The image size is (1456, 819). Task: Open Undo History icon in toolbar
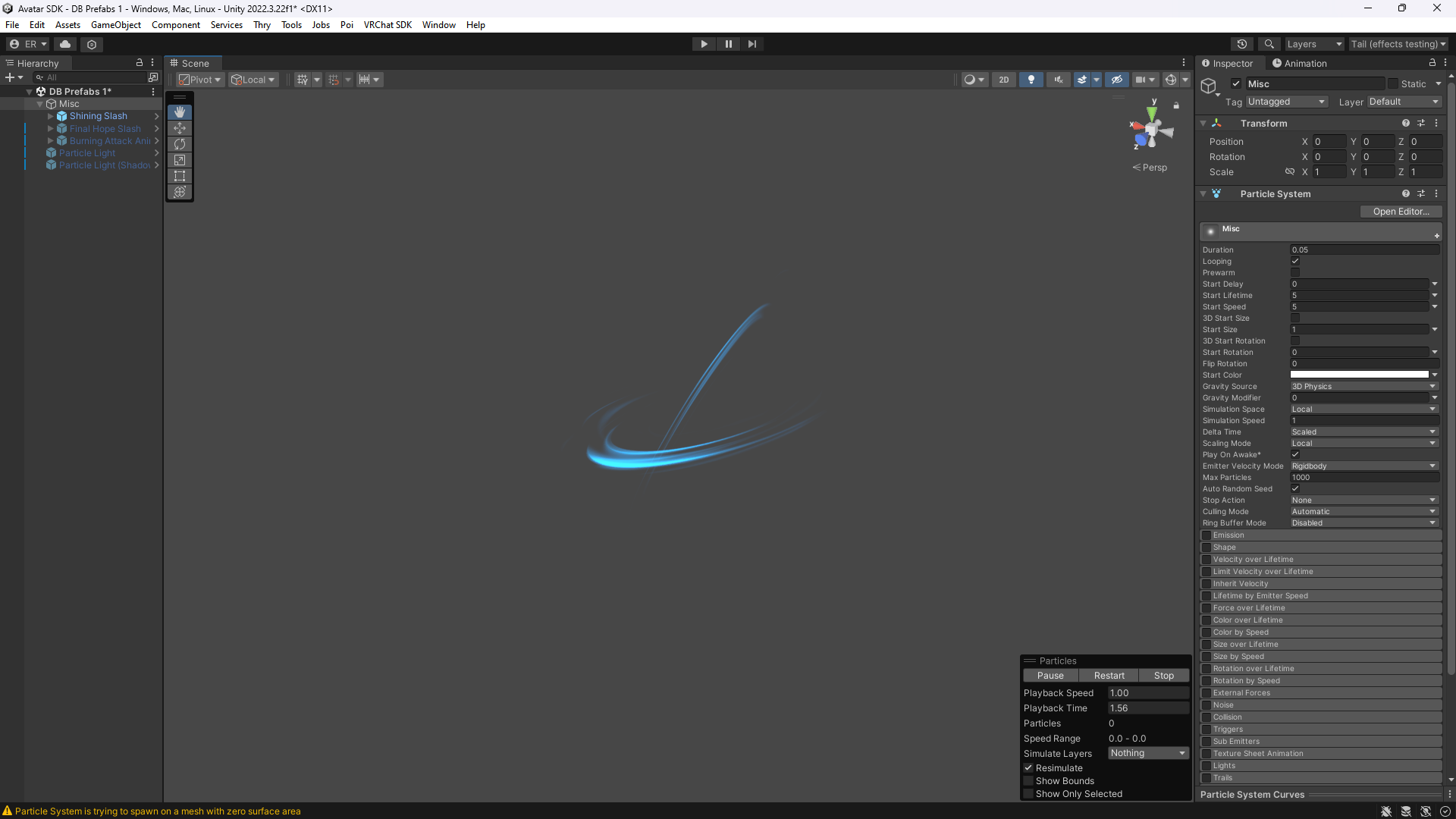pyautogui.click(x=1241, y=44)
